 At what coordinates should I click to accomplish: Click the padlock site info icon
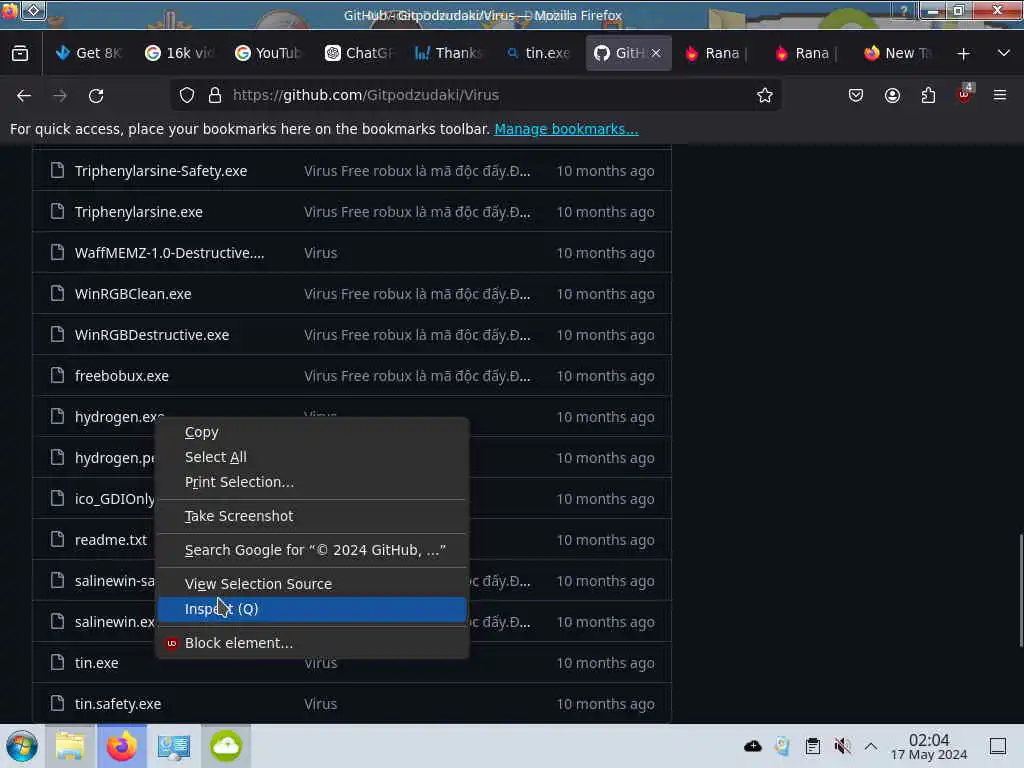215,95
